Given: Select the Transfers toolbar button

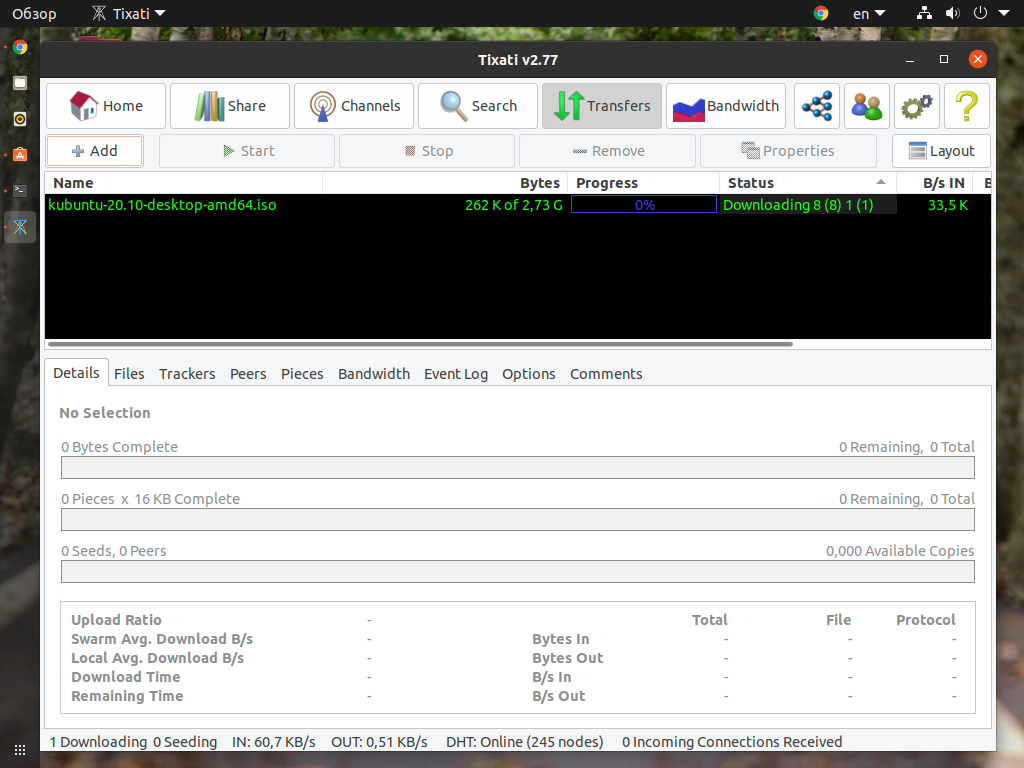Looking at the screenshot, I should 602,106.
